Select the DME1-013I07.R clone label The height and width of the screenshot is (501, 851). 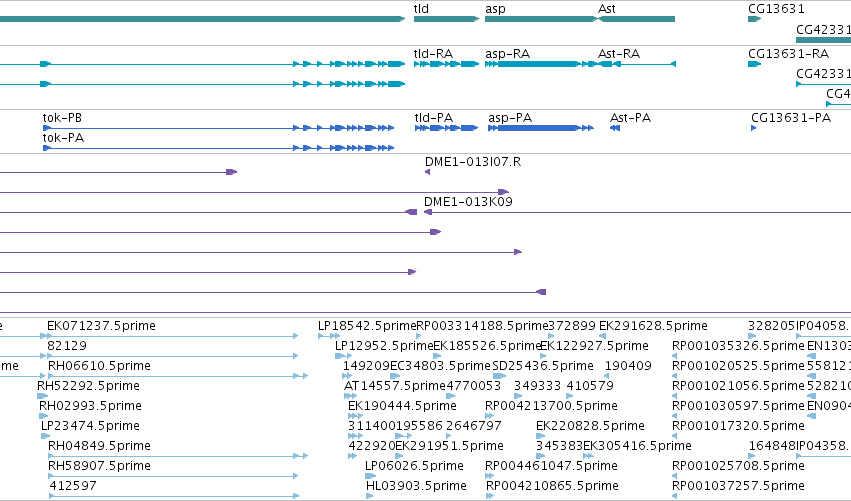click(473, 162)
